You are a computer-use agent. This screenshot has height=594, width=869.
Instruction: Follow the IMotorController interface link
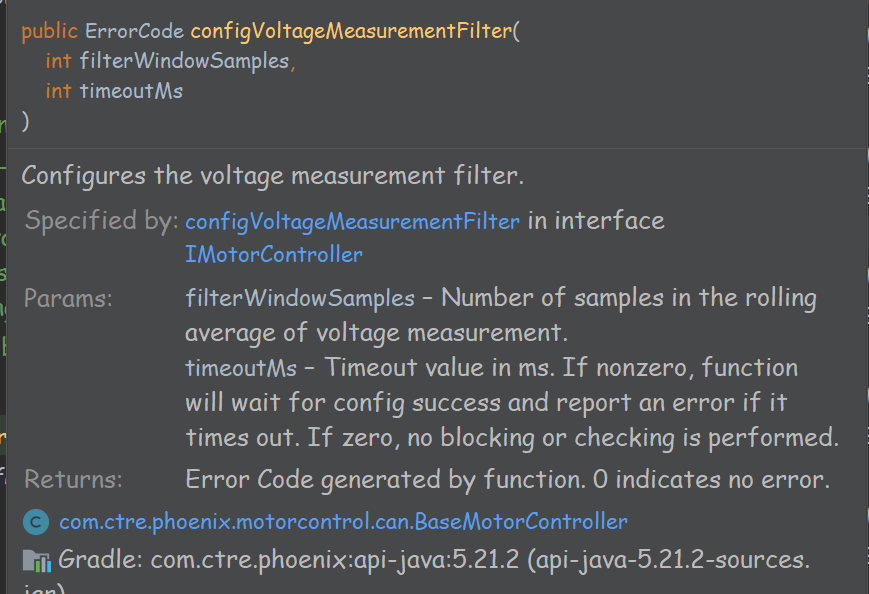pyautogui.click(x=274, y=254)
